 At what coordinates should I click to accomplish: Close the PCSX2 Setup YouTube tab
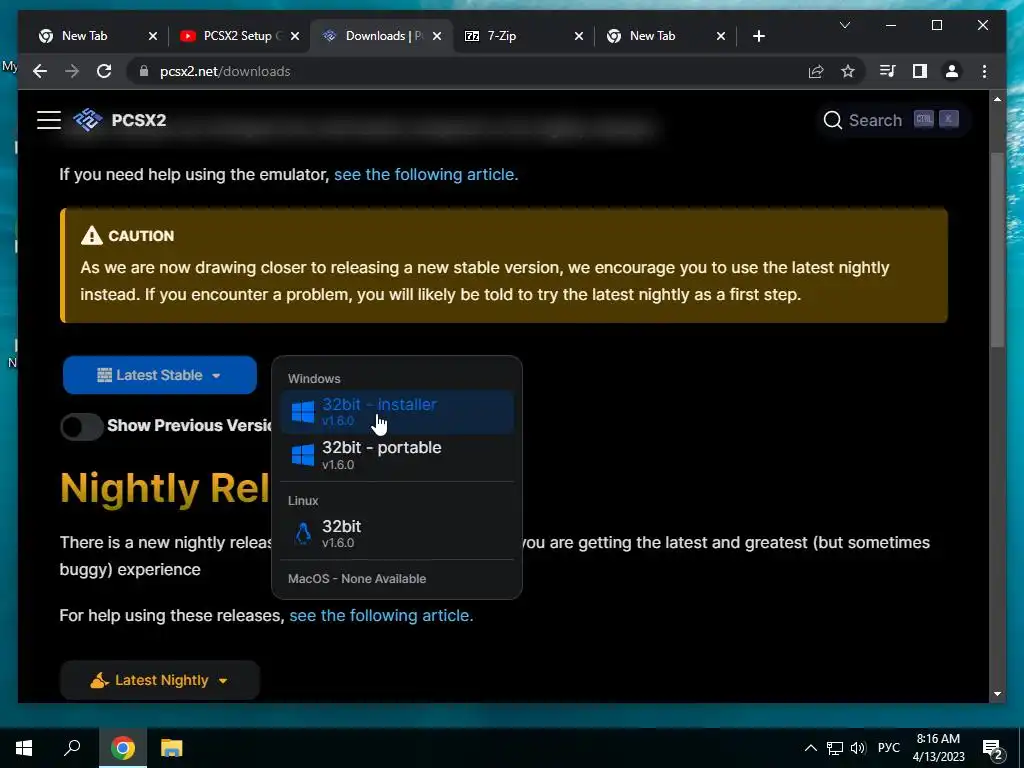point(295,36)
